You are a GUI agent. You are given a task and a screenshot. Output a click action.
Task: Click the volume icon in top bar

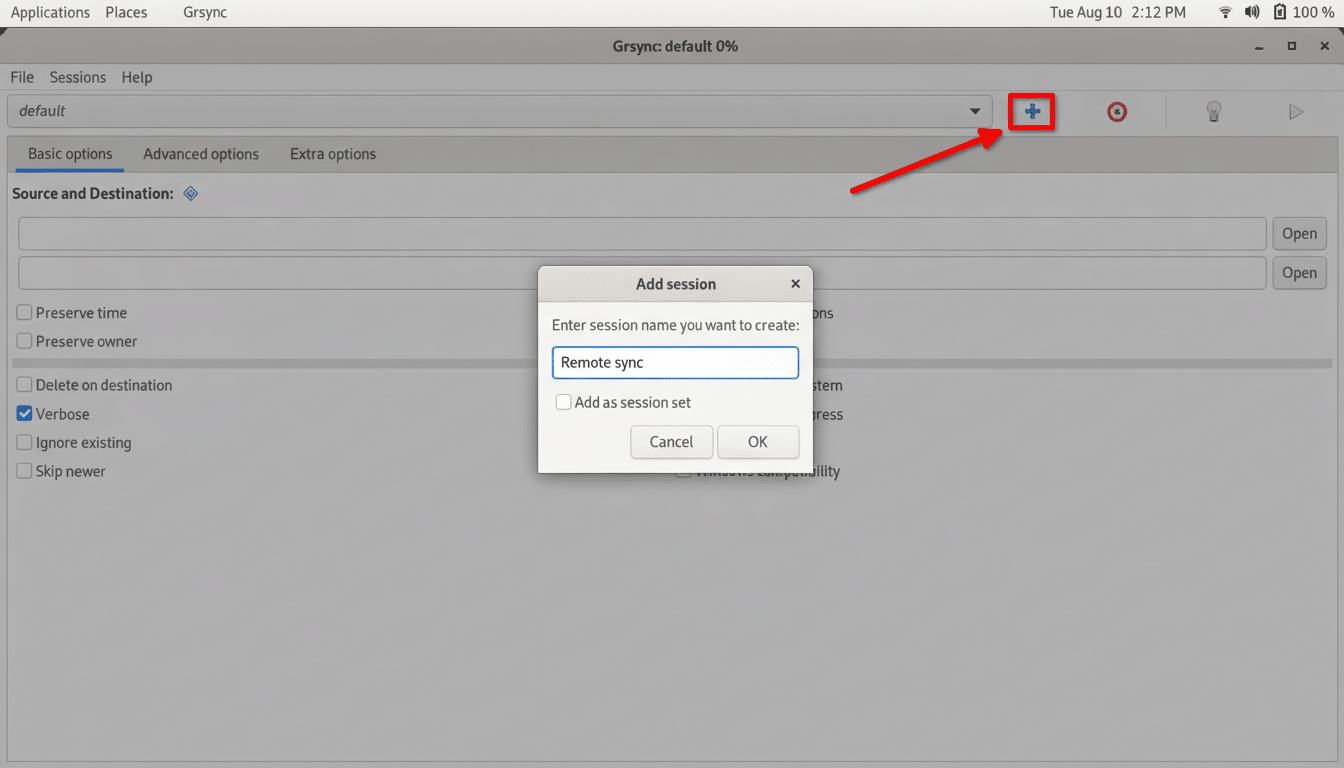pos(1252,12)
